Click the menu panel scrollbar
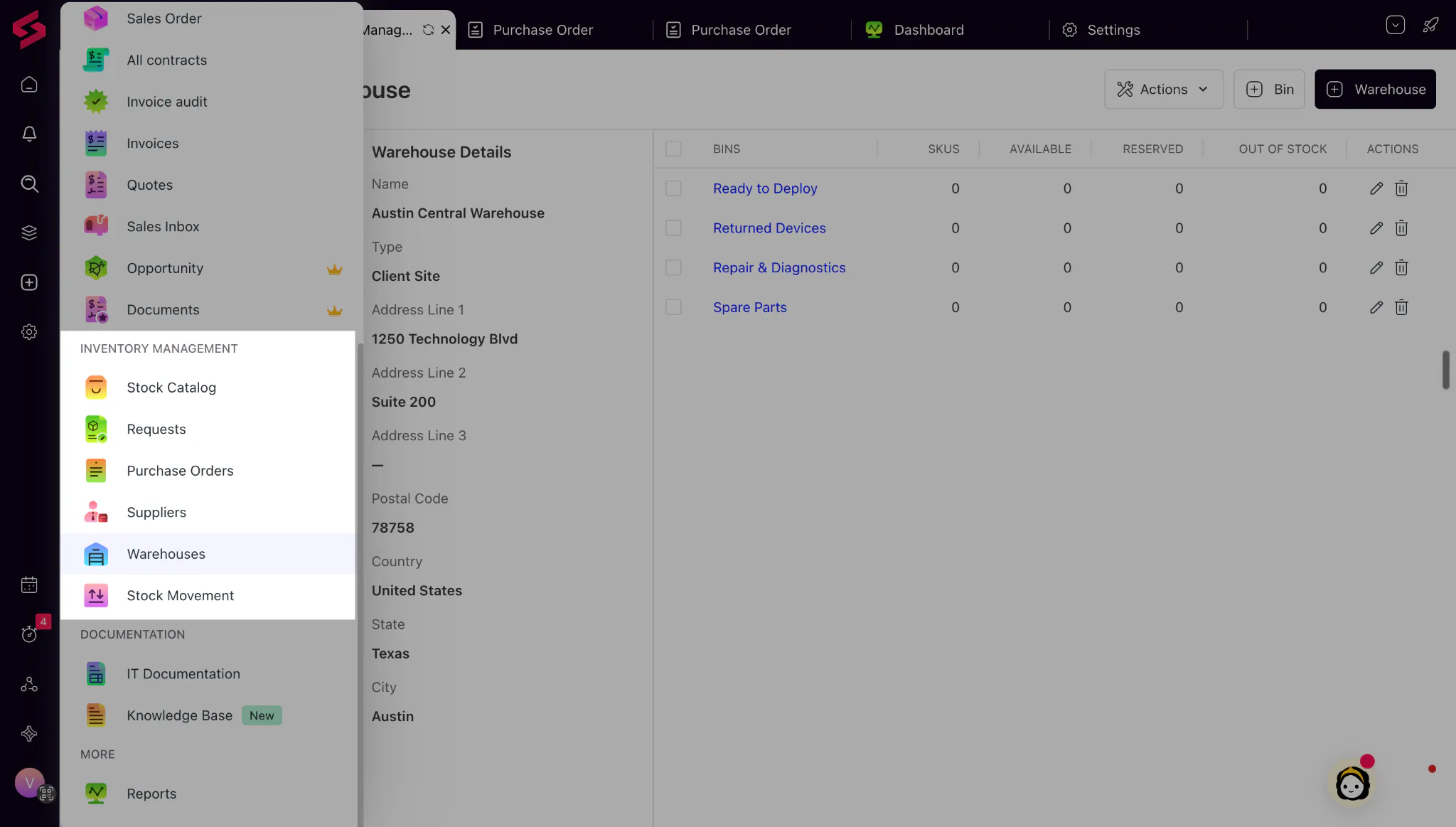The image size is (1456, 827). point(360,583)
